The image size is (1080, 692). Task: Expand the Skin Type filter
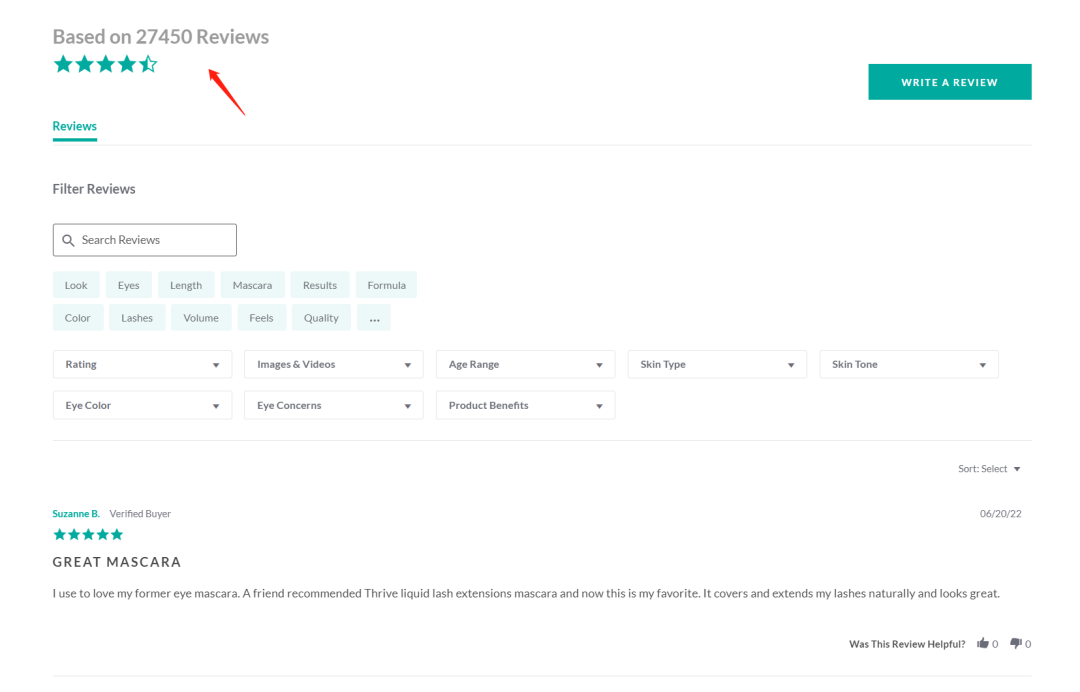(717, 364)
